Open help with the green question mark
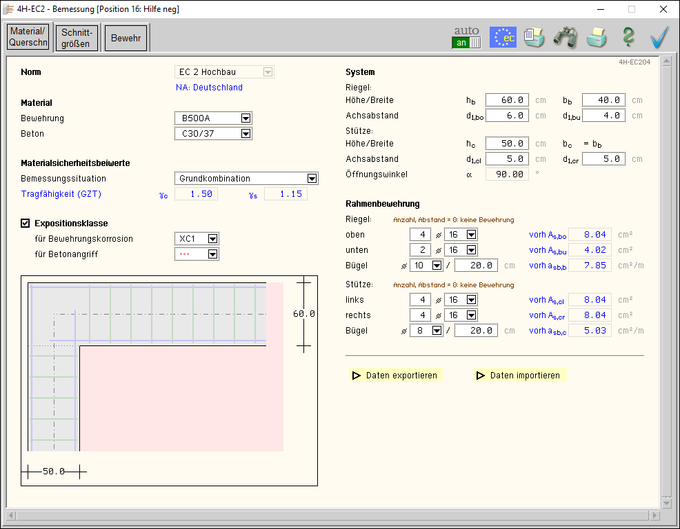The width and height of the screenshot is (680, 529). click(628, 37)
